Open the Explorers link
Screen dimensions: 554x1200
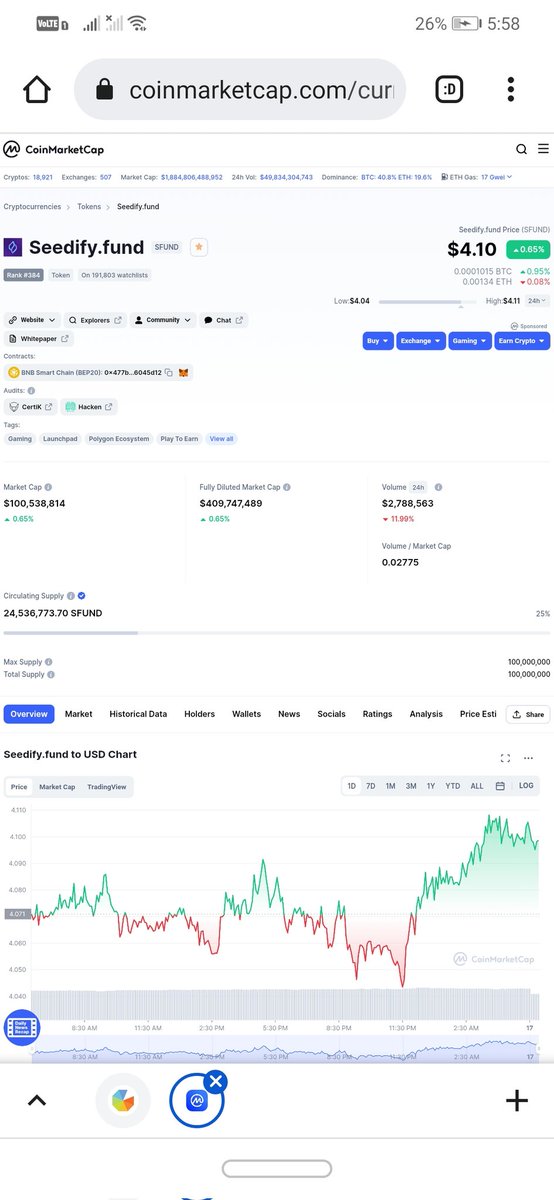point(95,320)
